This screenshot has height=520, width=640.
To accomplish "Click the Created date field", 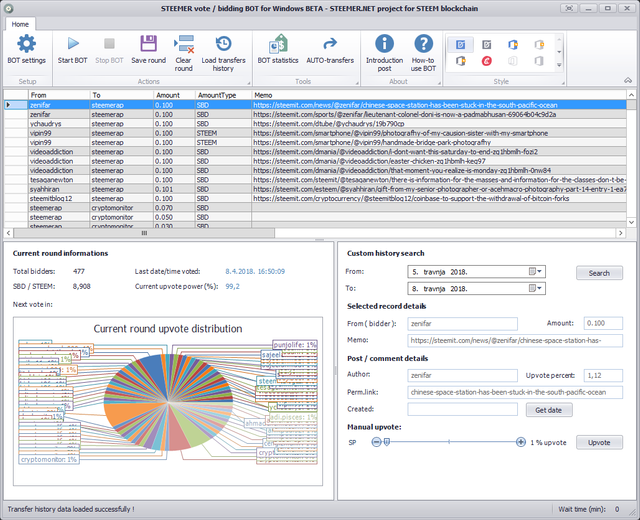I will click(462, 409).
